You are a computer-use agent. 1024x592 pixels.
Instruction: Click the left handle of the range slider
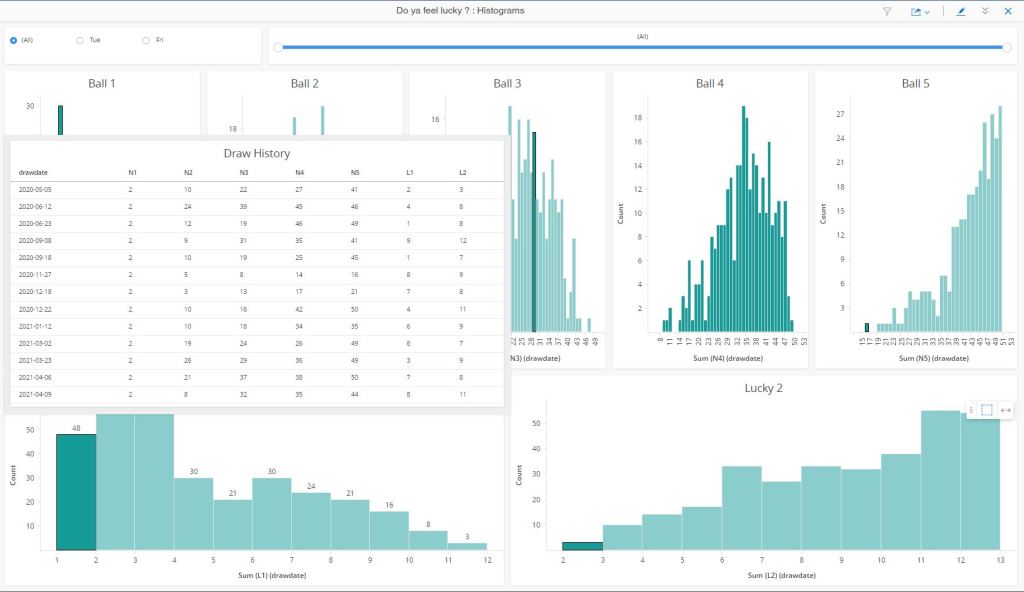tap(279, 47)
